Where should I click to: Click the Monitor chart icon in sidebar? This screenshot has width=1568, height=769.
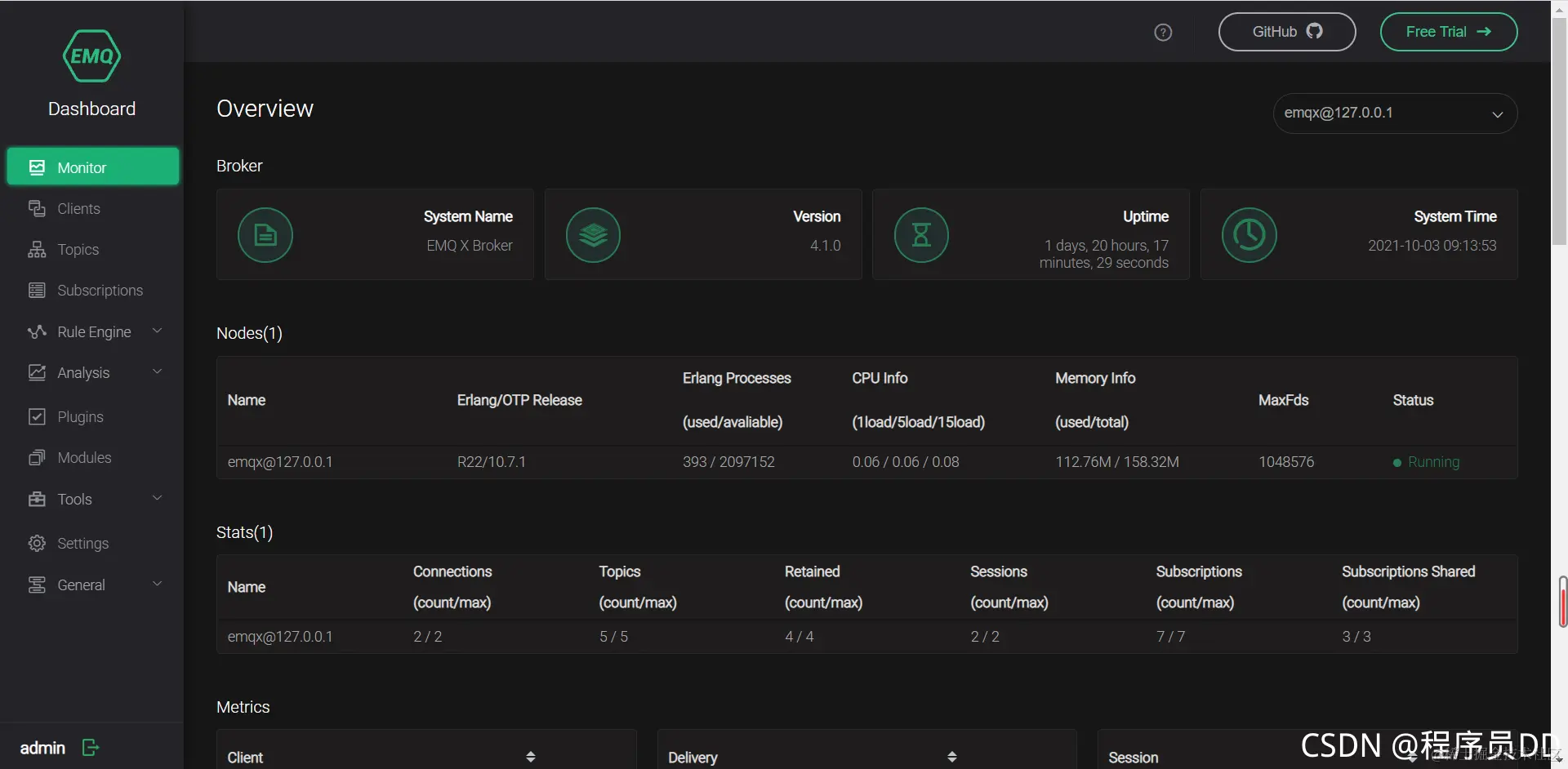coord(37,167)
